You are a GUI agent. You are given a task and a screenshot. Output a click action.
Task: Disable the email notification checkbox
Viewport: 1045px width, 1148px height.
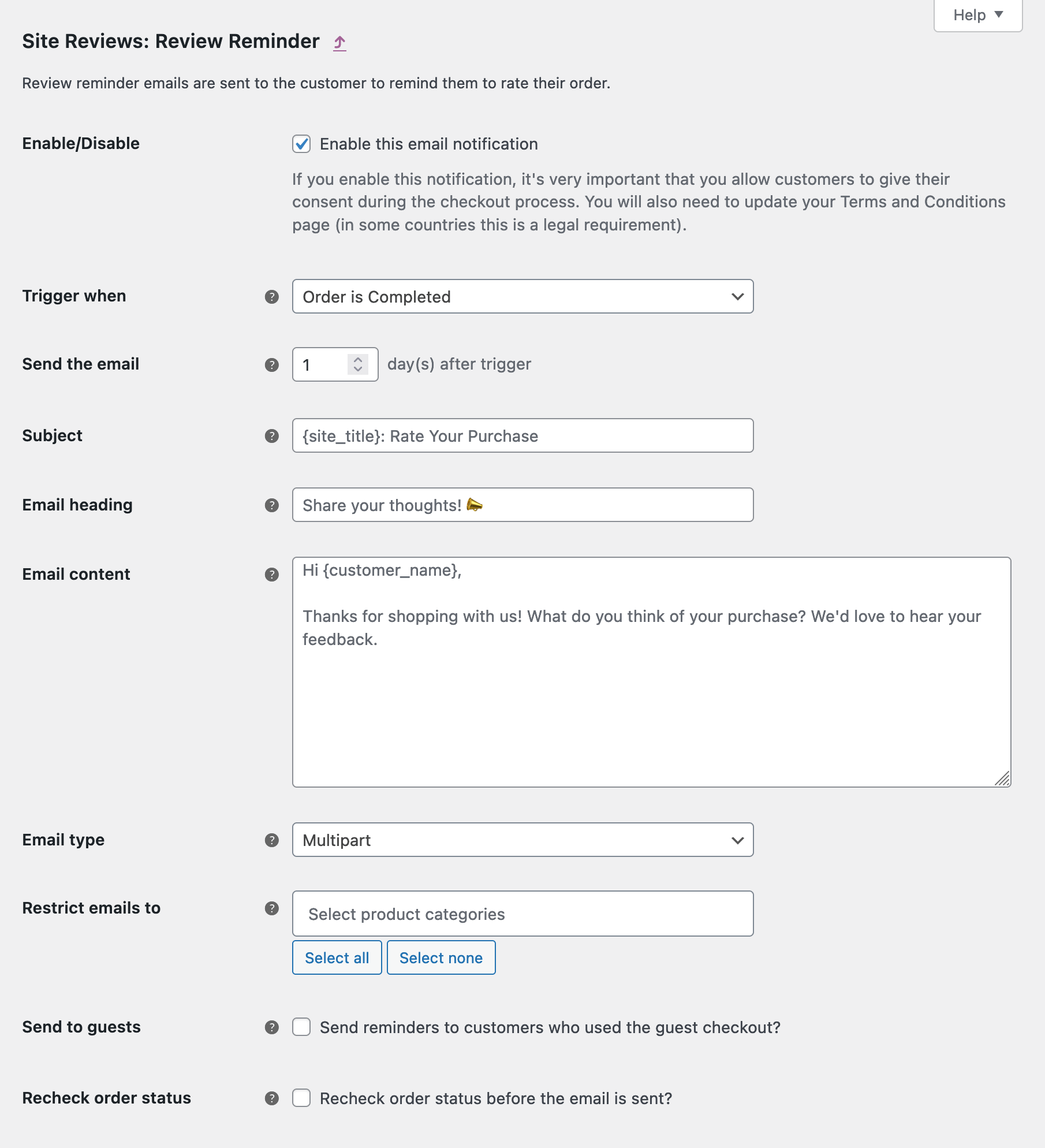(x=301, y=144)
